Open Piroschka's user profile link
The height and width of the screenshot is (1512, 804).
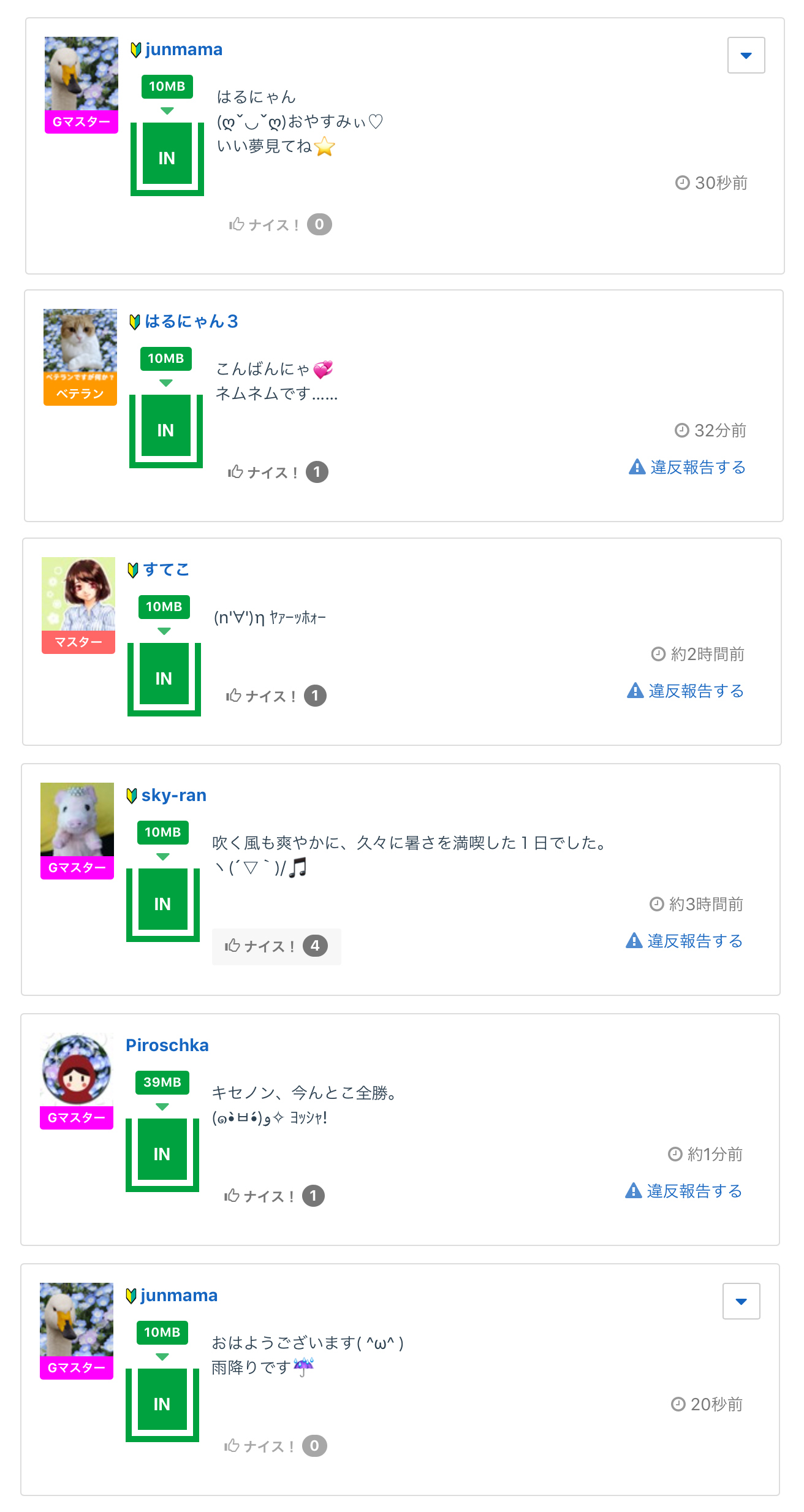167,1046
